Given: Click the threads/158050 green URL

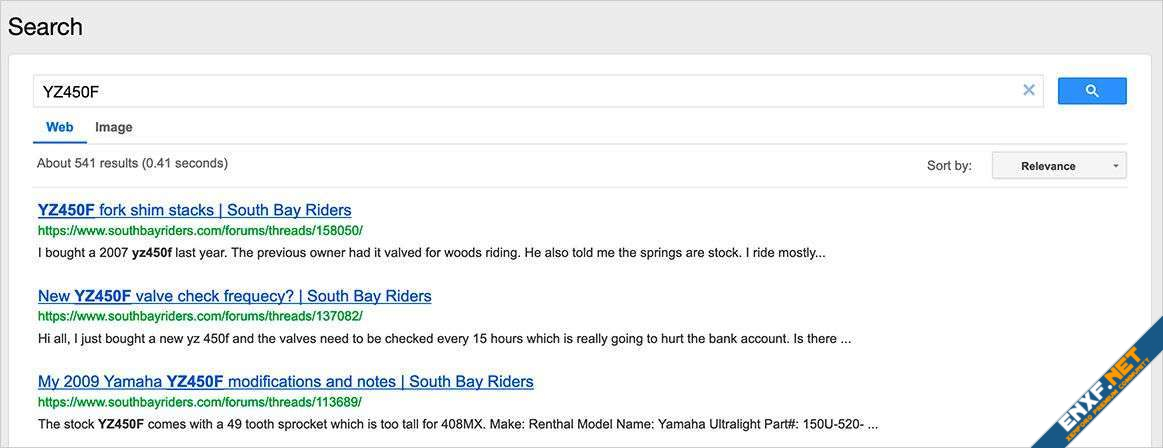Looking at the screenshot, I should pyautogui.click(x=200, y=230).
